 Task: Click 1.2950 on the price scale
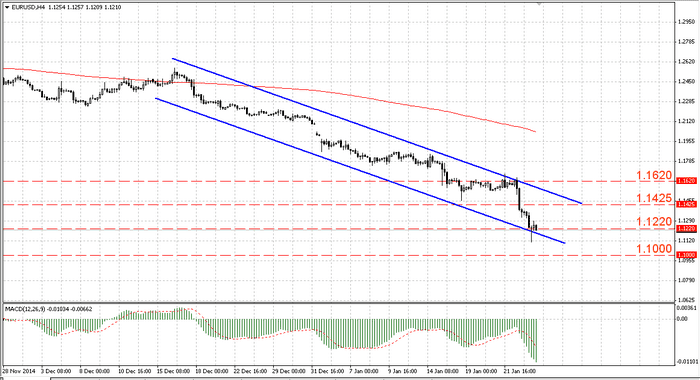(x=686, y=22)
